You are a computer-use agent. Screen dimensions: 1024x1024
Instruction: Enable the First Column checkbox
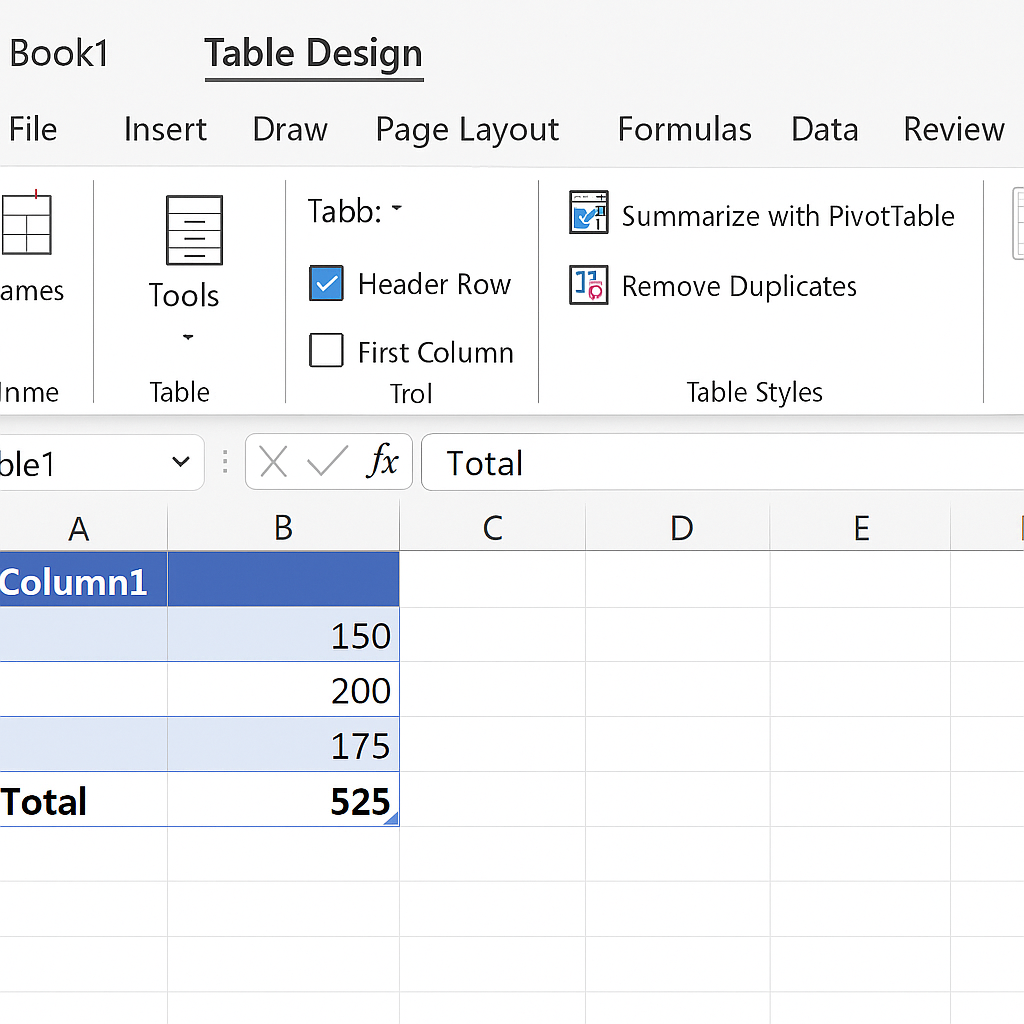click(327, 351)
